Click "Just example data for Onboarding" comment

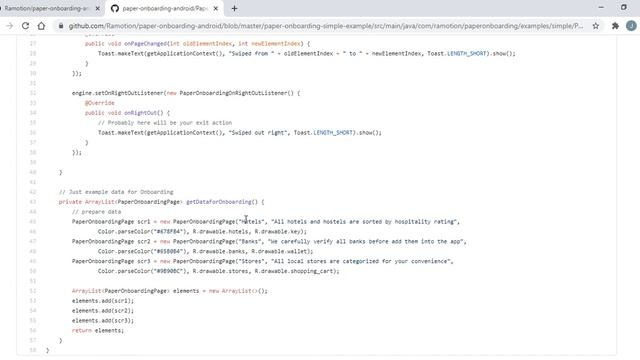point(116,192)
